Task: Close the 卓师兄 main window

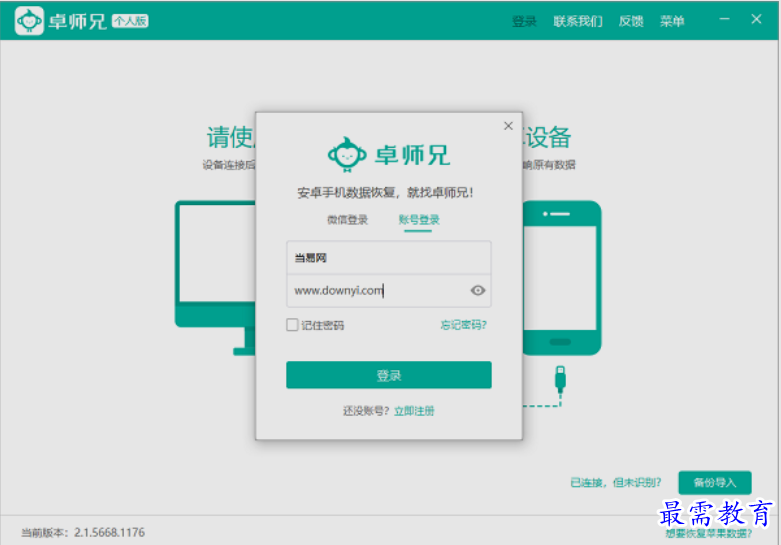Action: 756,19
